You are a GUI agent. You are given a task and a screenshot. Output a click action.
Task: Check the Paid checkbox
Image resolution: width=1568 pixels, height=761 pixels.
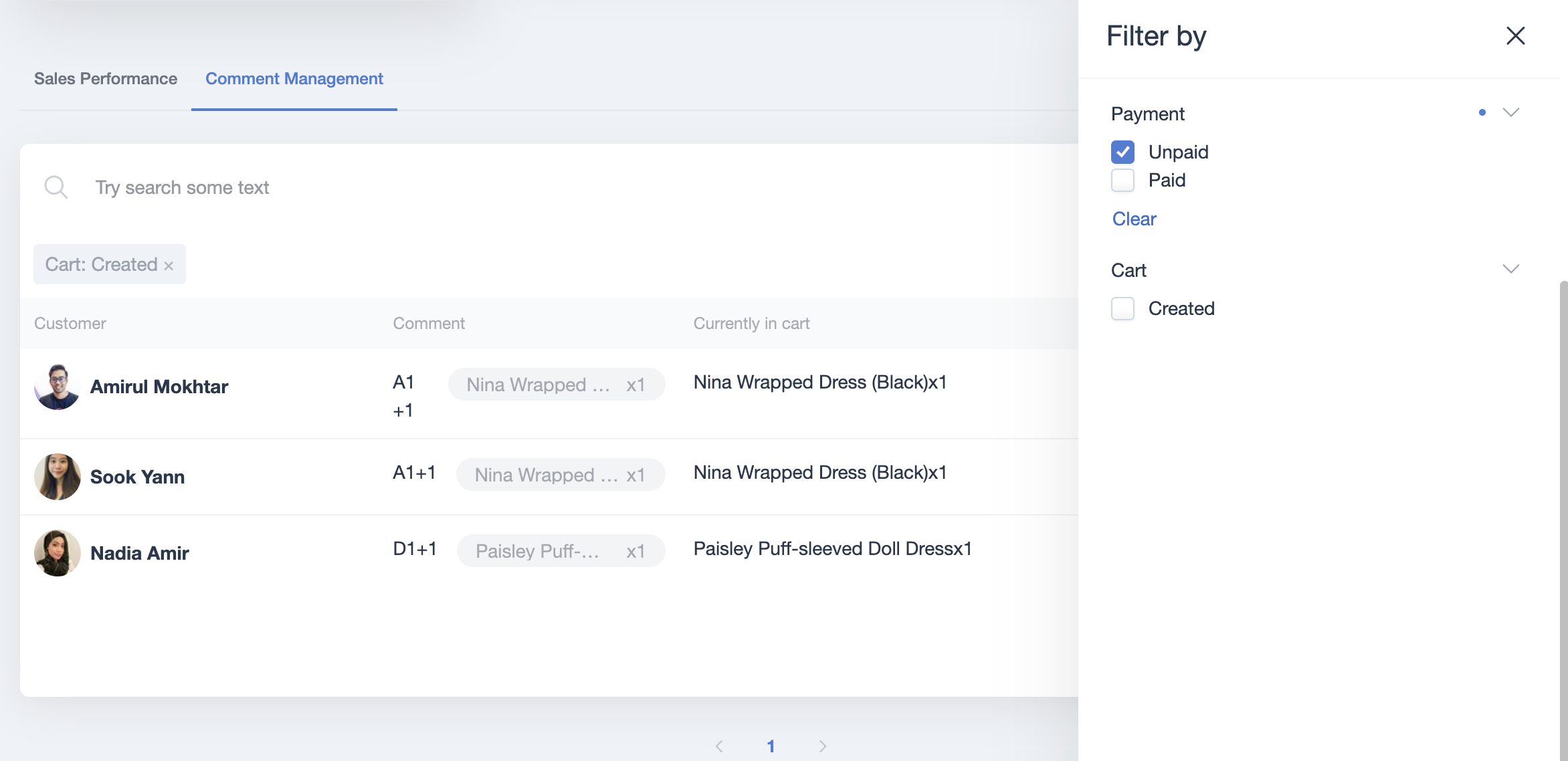(x=1122, y=180)
